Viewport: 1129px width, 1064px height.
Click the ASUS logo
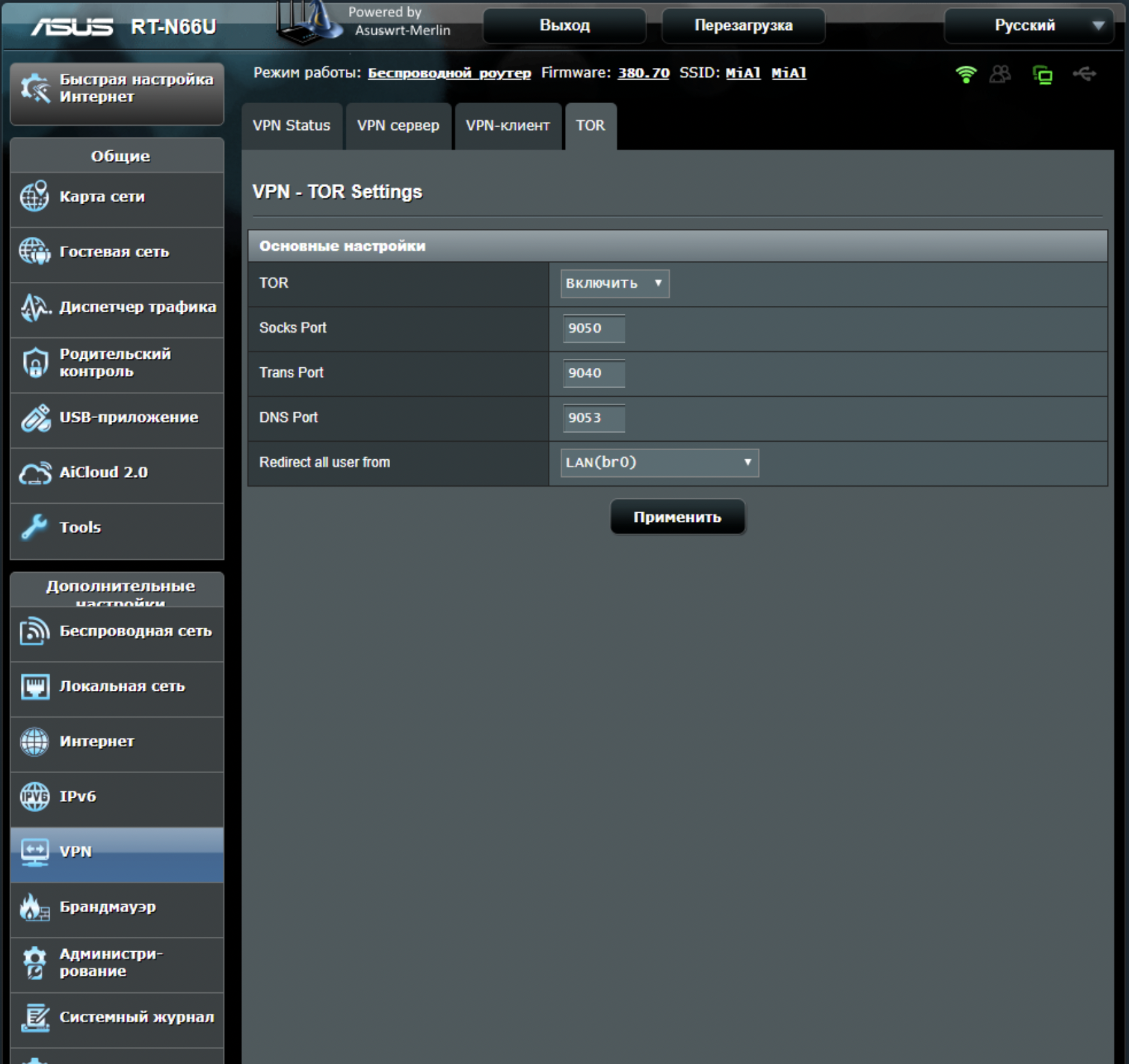pos(72,27)
